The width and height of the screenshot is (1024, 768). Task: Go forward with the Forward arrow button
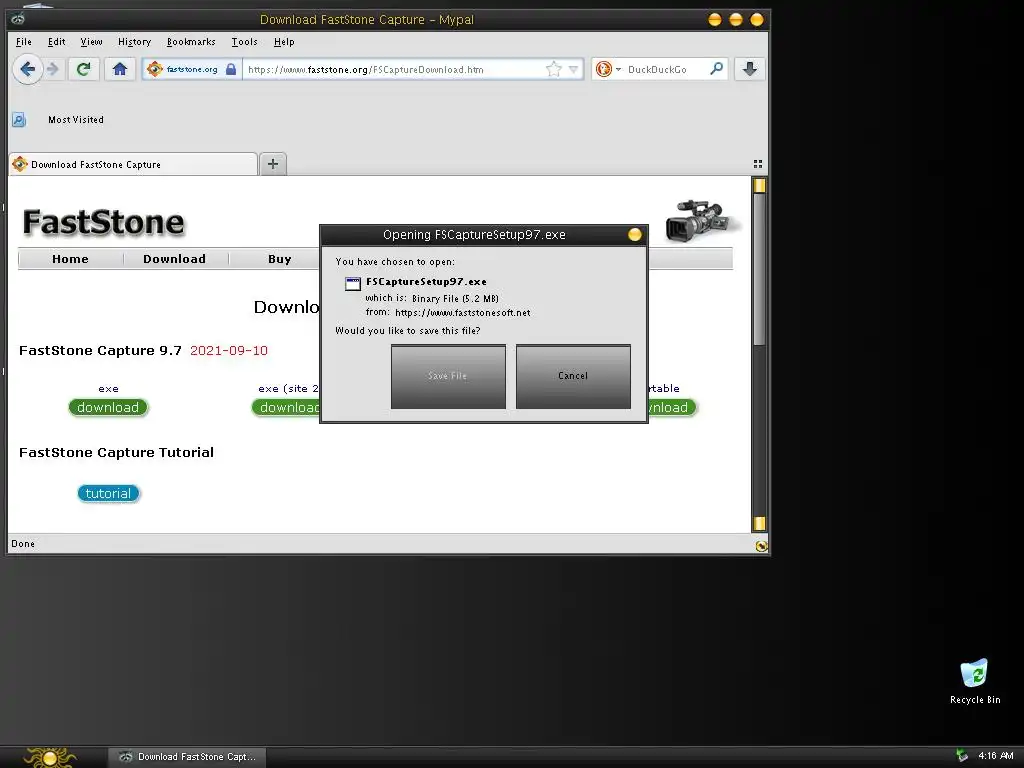(54, 69)
